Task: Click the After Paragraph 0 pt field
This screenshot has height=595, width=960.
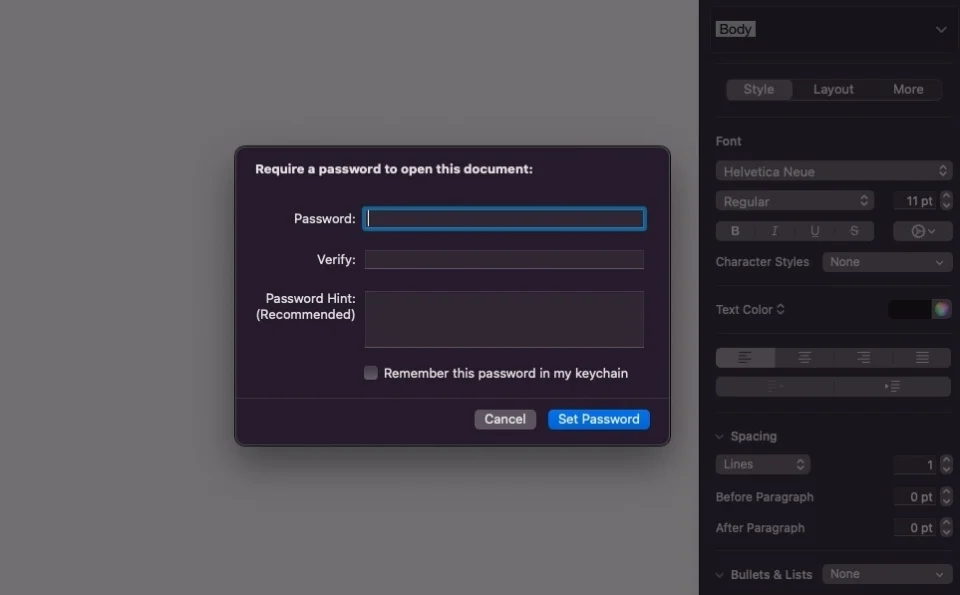Action: point(915,527)
